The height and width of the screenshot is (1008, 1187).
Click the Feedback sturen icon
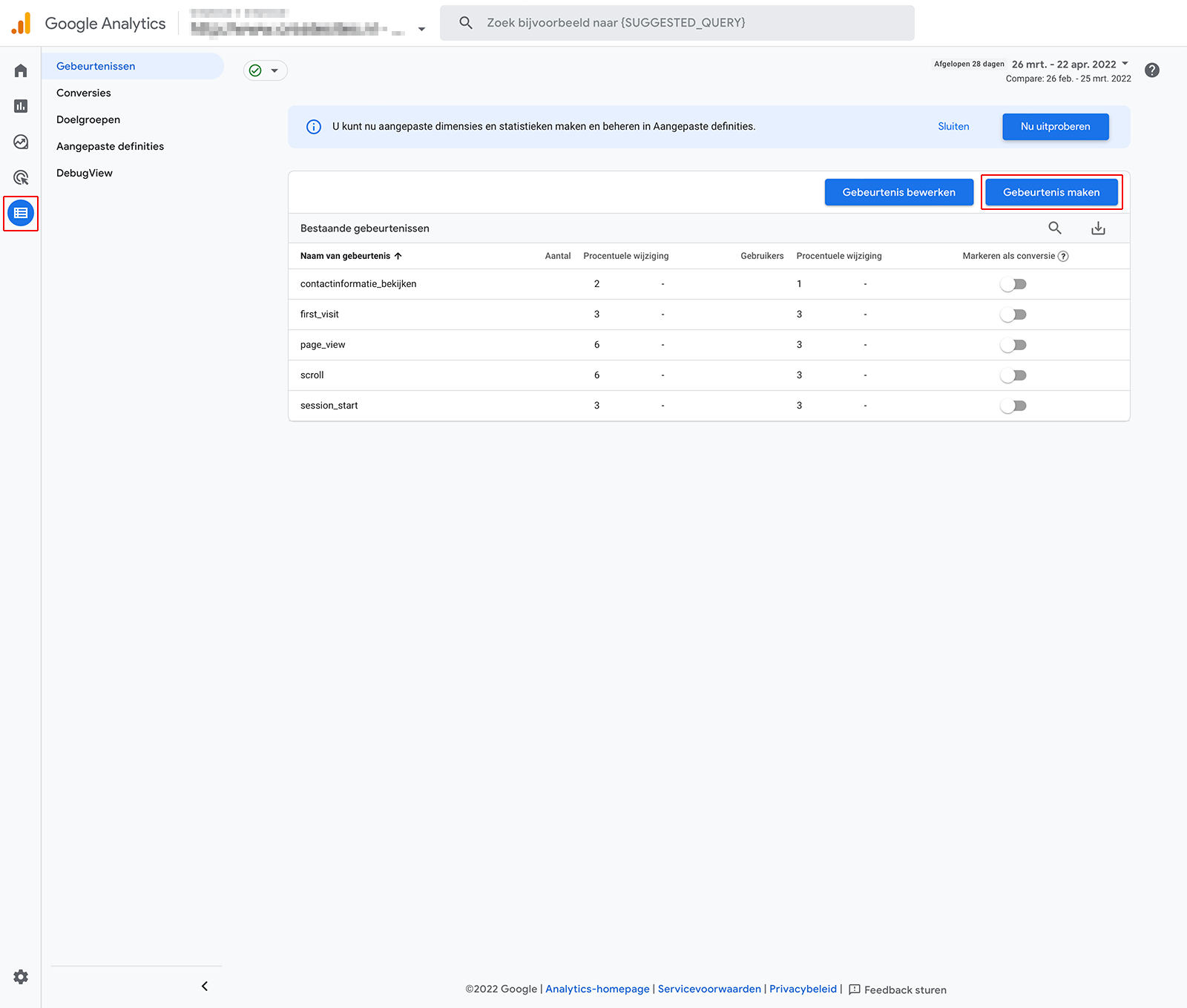pyautogui.click(x=854, y=989)
